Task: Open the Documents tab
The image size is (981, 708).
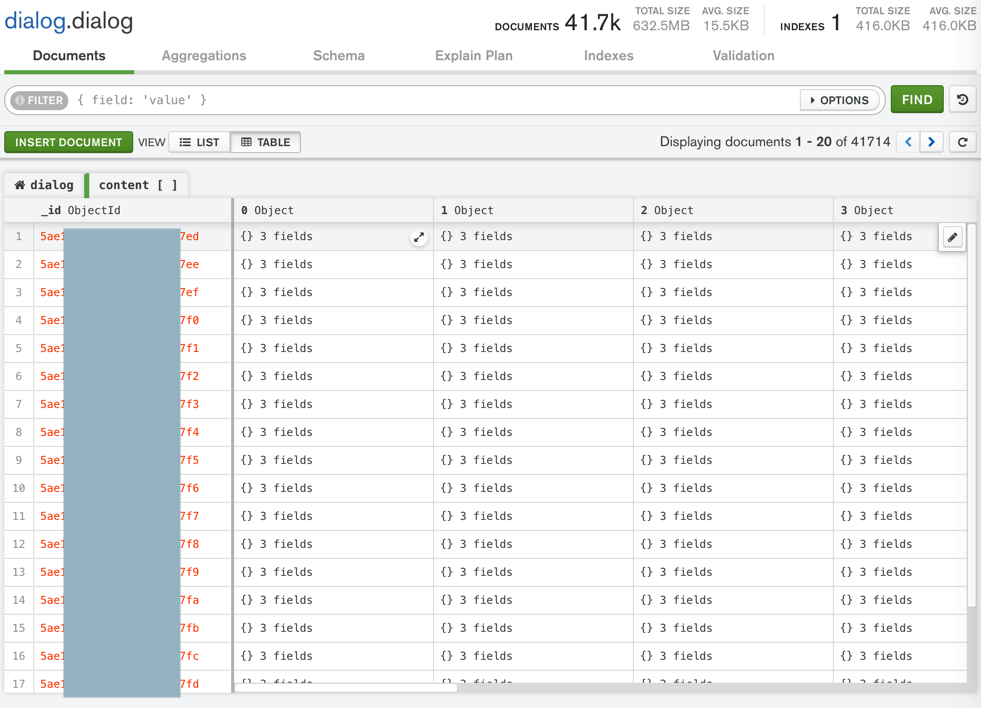Action: [x=69, y=56]
